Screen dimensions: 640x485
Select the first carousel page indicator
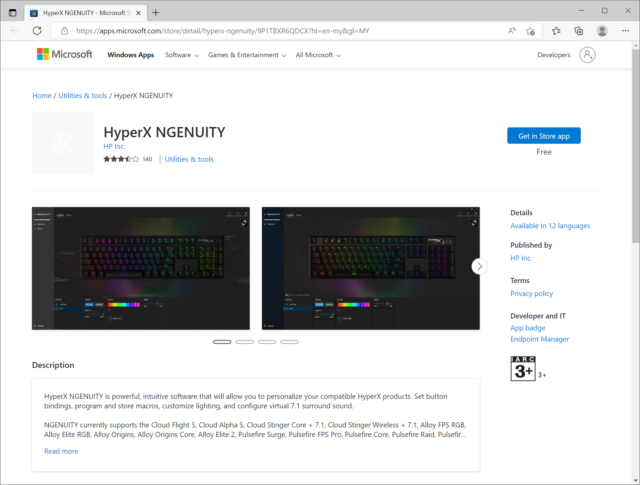222,342
